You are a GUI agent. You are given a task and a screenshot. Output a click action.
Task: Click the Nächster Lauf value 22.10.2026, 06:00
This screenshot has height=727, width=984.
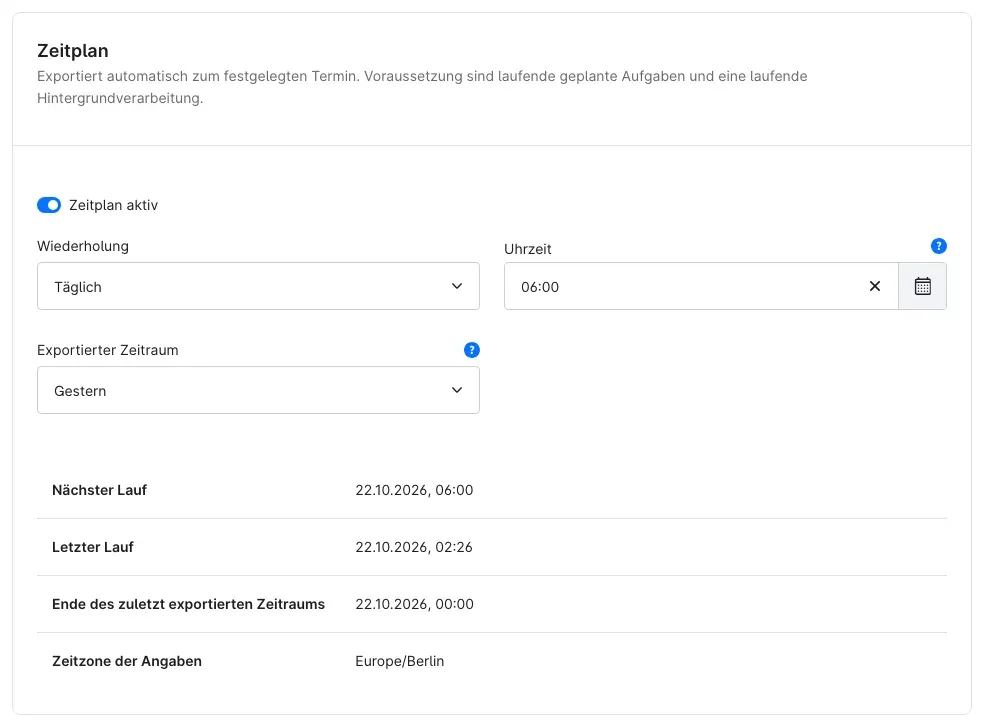414,490
